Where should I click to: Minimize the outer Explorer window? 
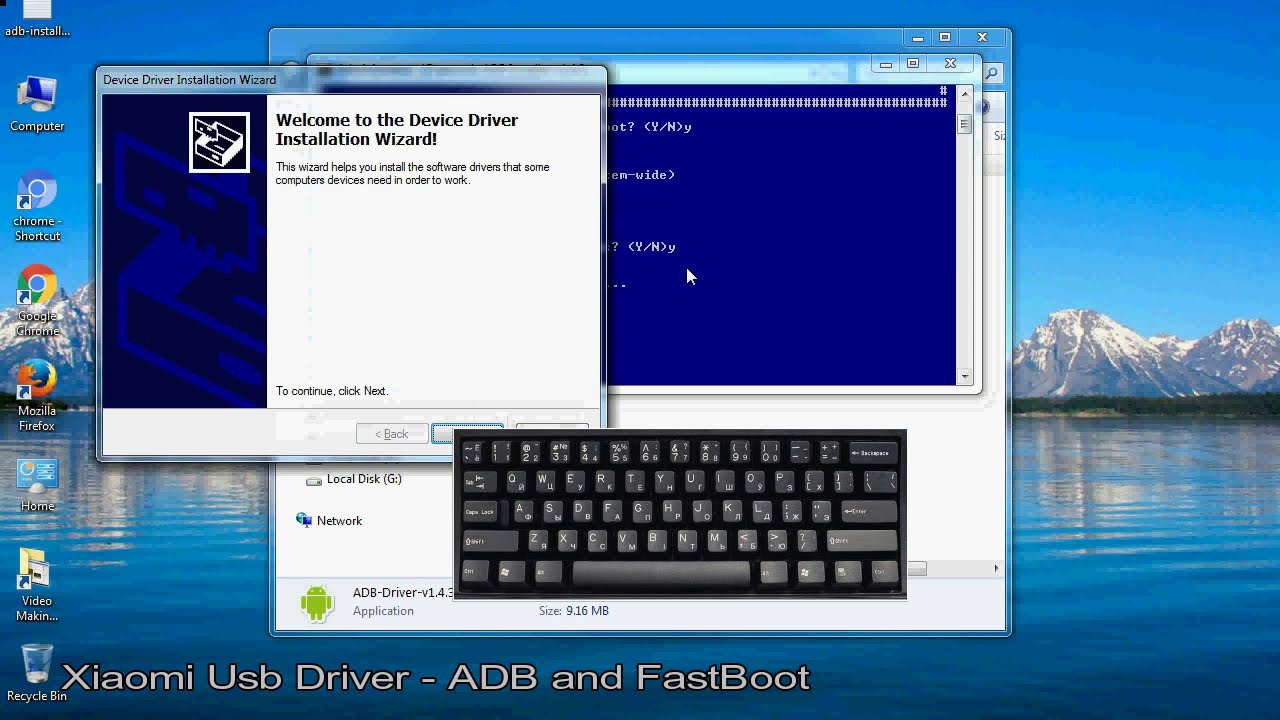[x=917, y=38]
